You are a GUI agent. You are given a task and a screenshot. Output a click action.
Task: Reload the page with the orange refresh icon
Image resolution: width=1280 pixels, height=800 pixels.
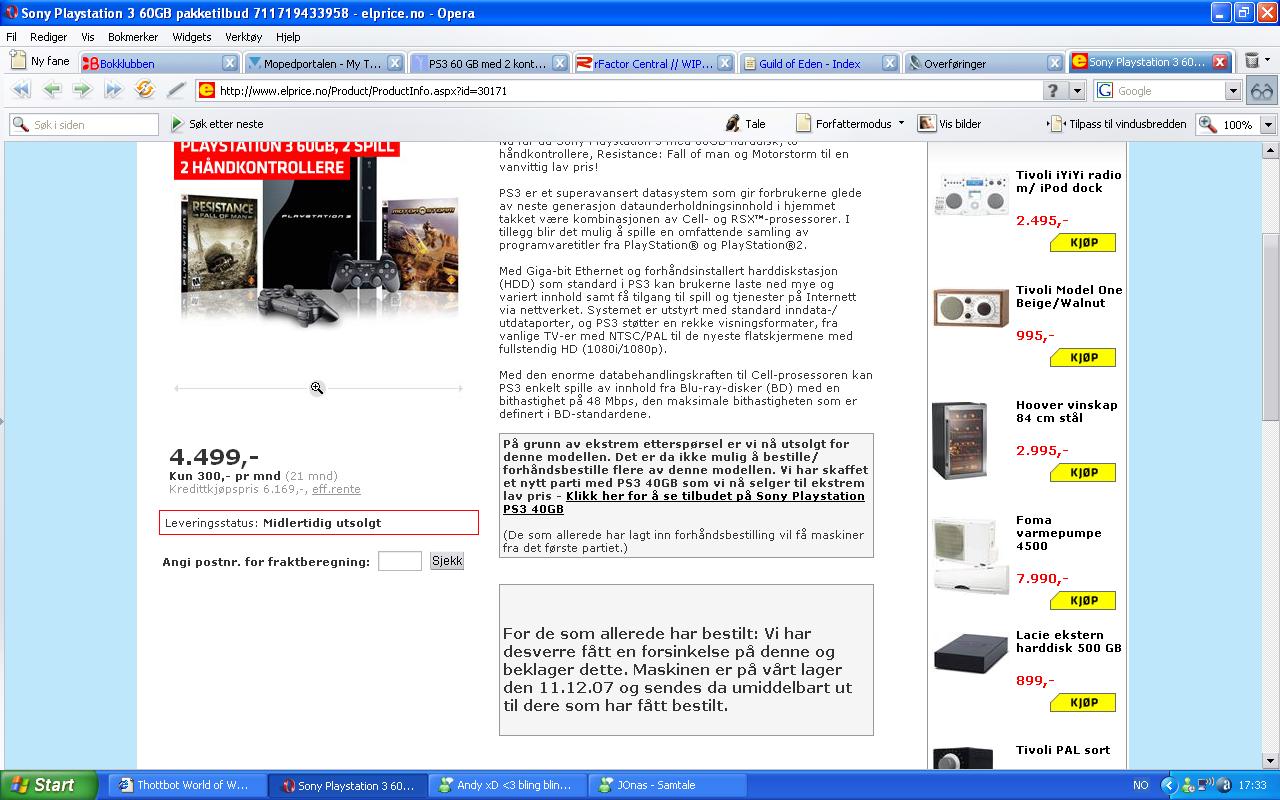(x=144, y=90)
